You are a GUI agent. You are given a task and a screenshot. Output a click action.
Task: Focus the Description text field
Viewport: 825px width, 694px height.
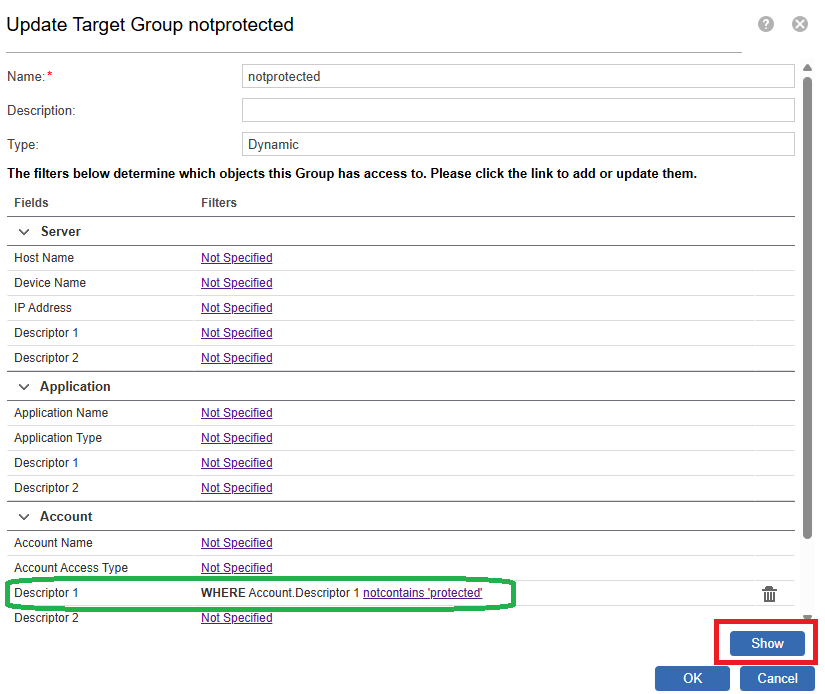pos(518,110)
